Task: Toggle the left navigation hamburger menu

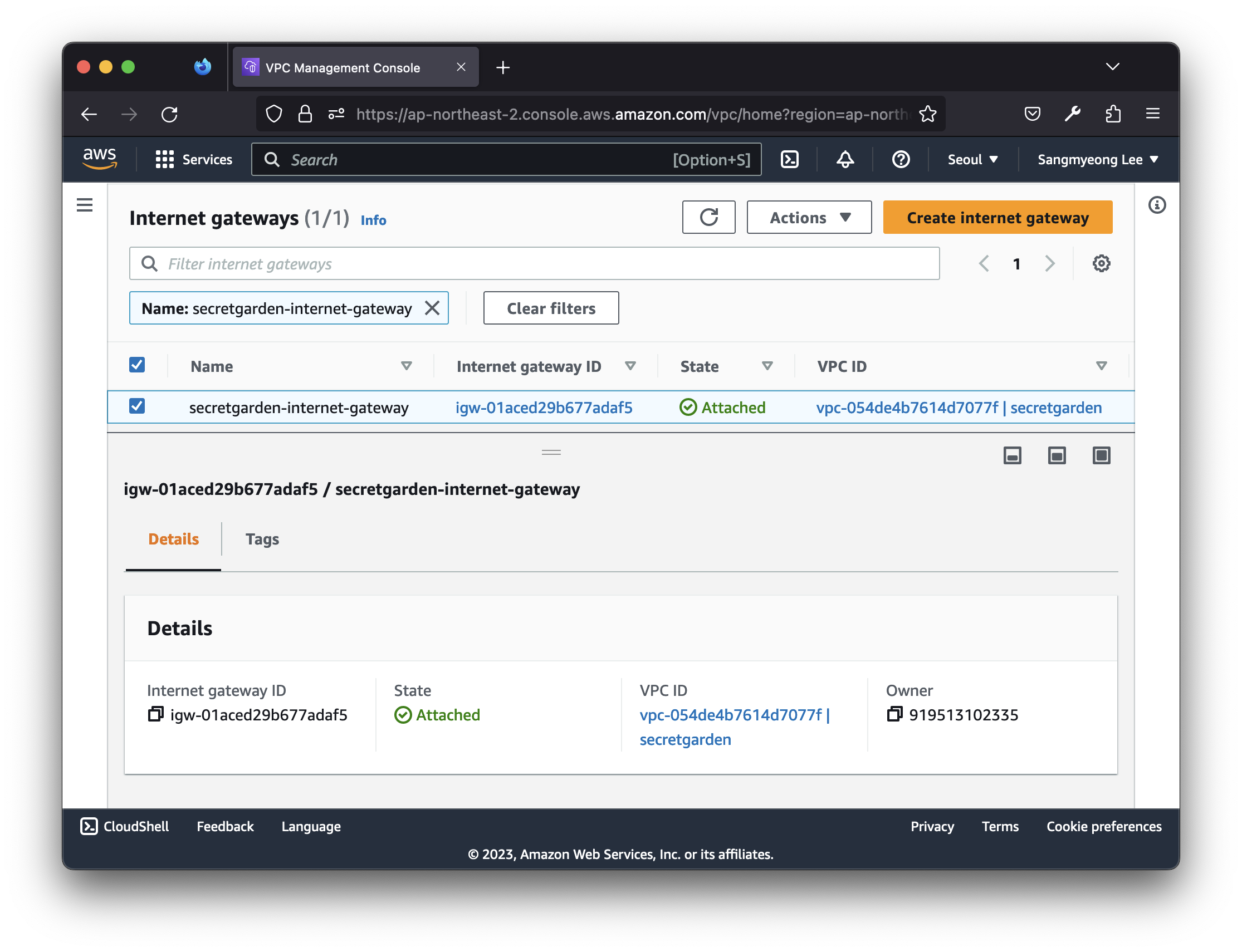Action: [x=85, y=204]
